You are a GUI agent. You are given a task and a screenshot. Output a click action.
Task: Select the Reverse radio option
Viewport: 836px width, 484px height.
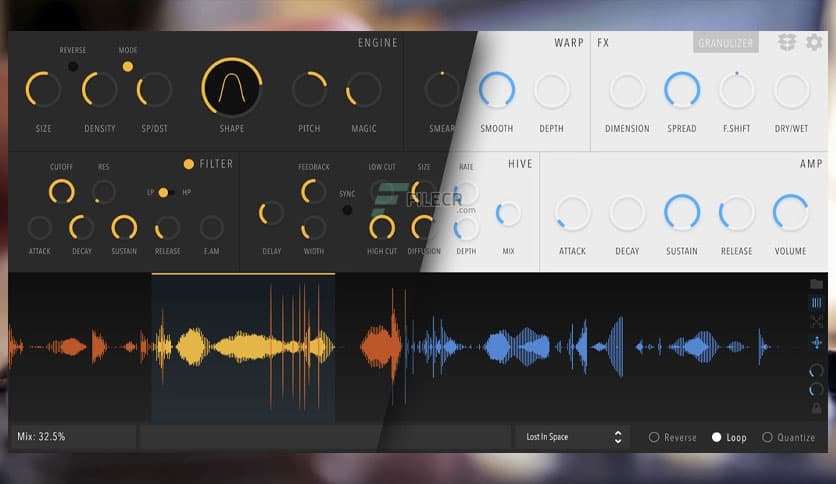(x=673, y=437)
